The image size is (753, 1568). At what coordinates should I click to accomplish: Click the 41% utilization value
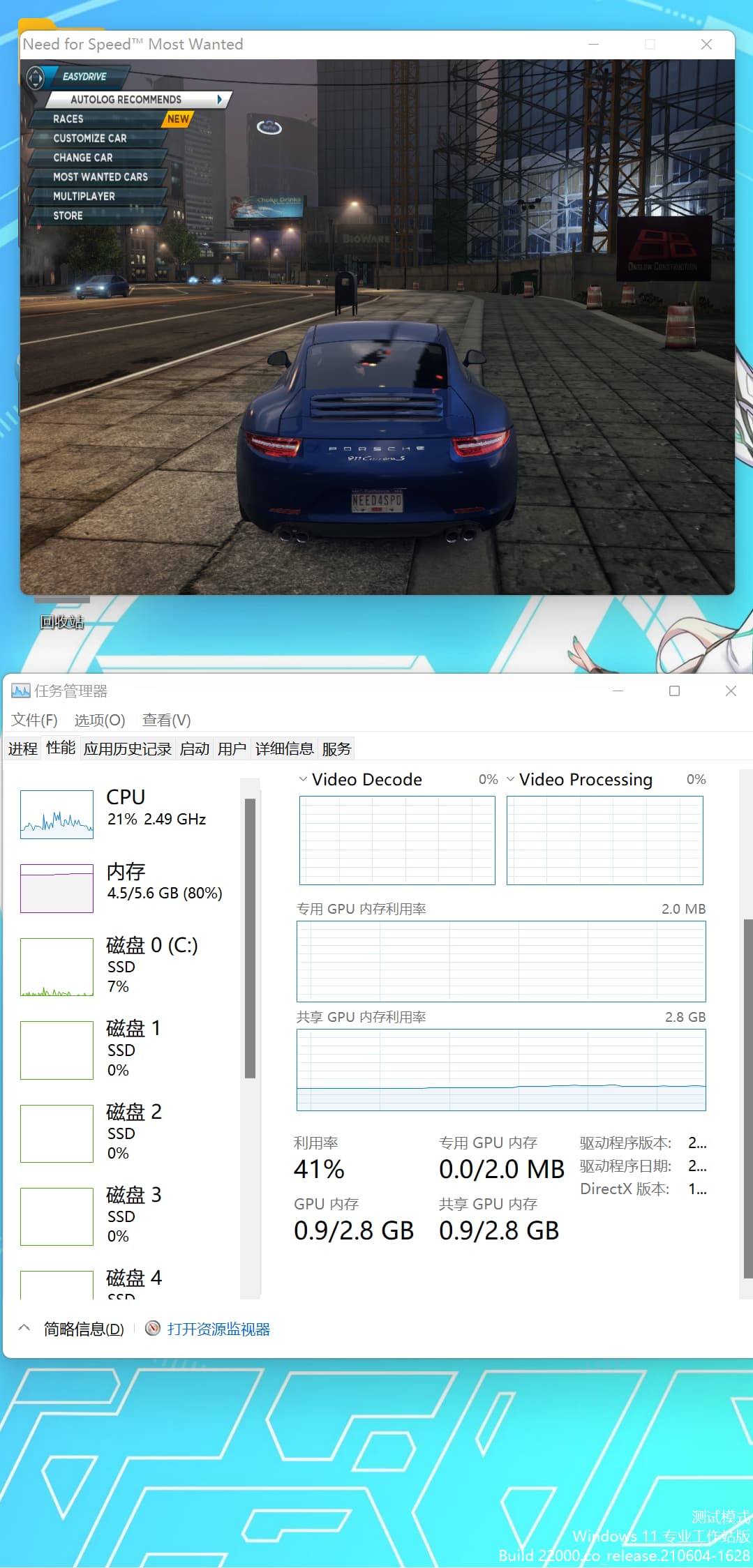coord(319,1169)
